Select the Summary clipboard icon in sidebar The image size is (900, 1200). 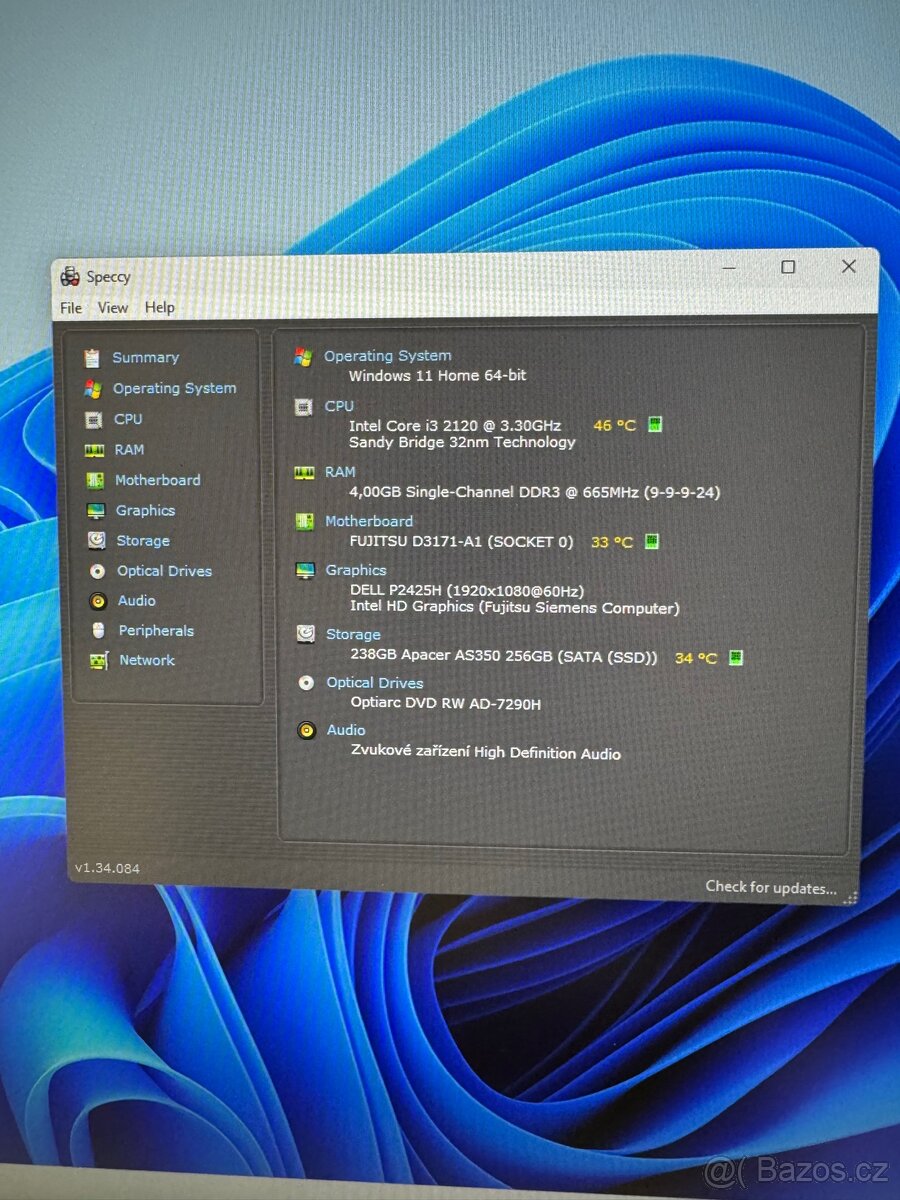[93, 358]
